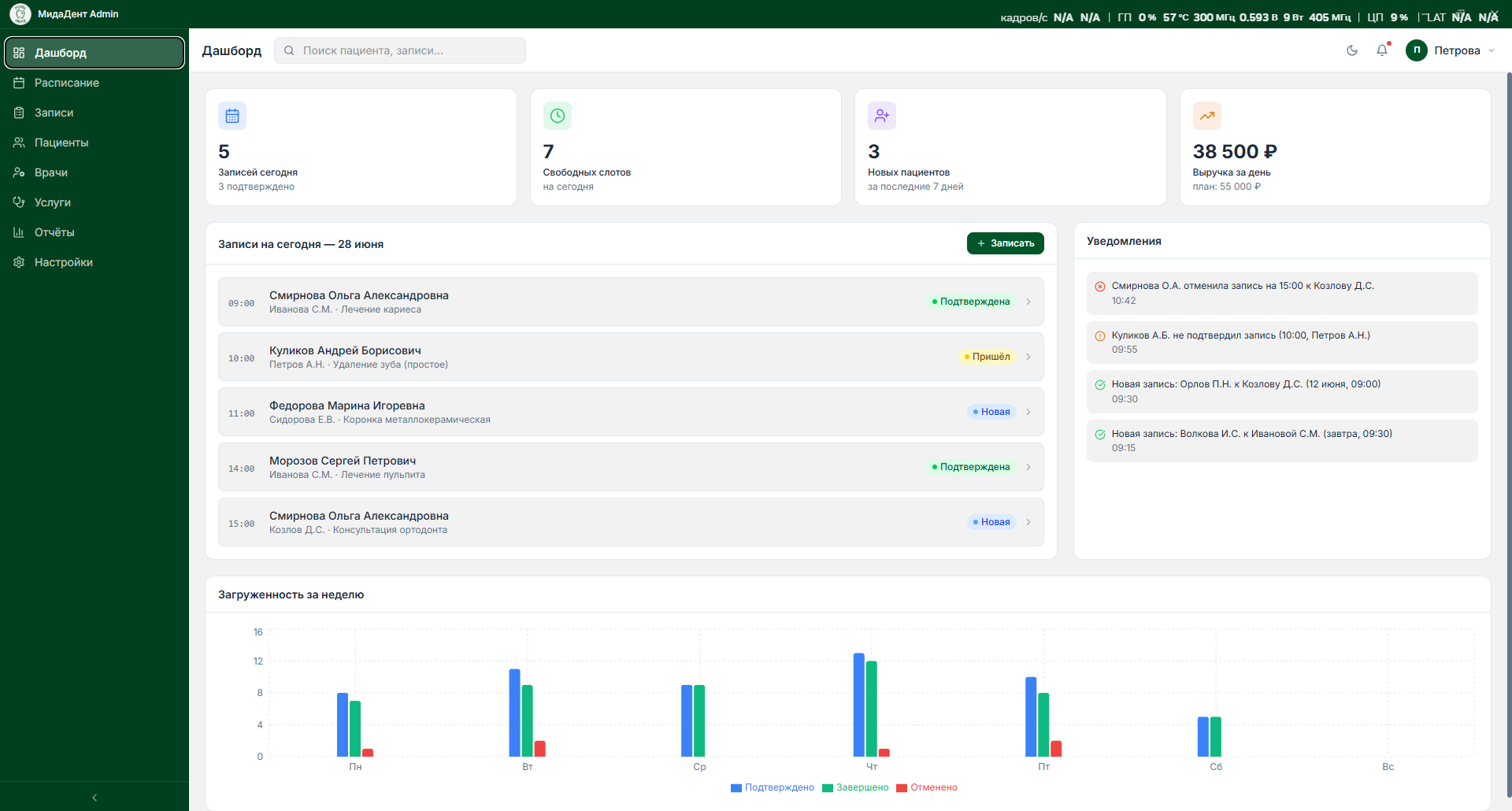The width and height of the screenshot is (1512, 811).
Task: Click the Врачи sidebar icon
Action: tap(19, 172)
